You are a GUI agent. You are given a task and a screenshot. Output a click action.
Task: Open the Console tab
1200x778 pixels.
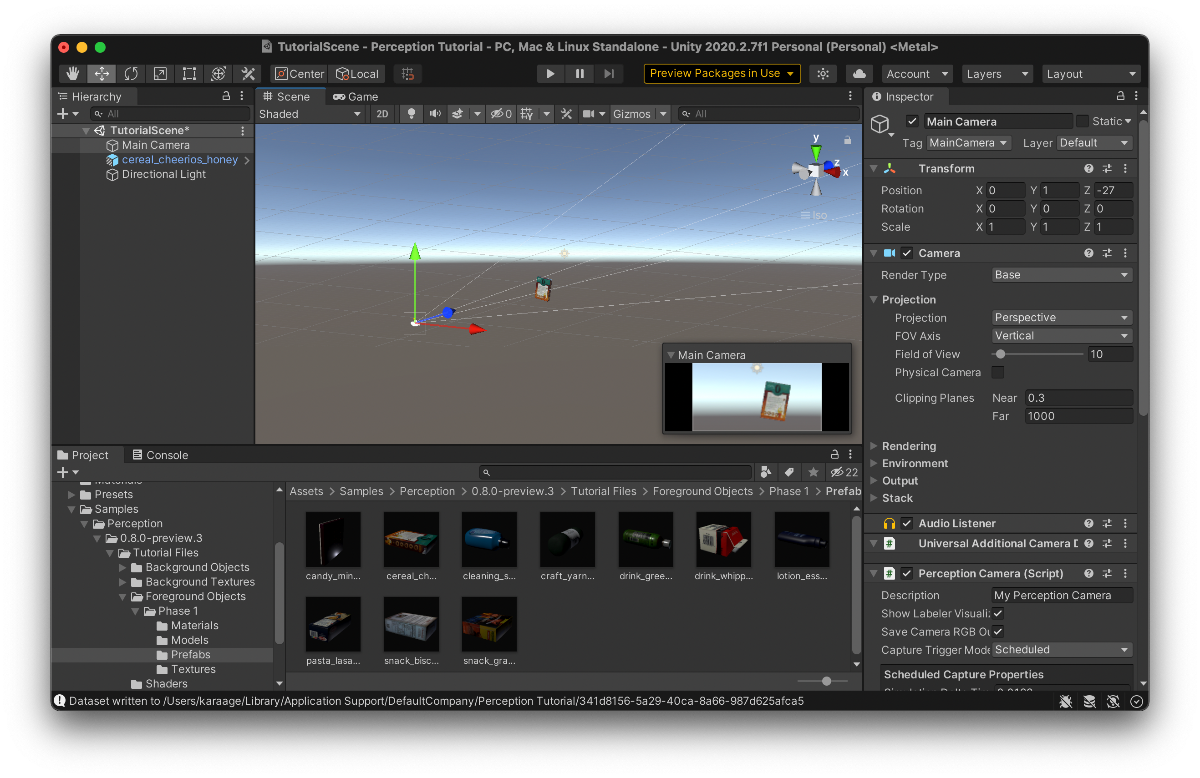(160, 455)
